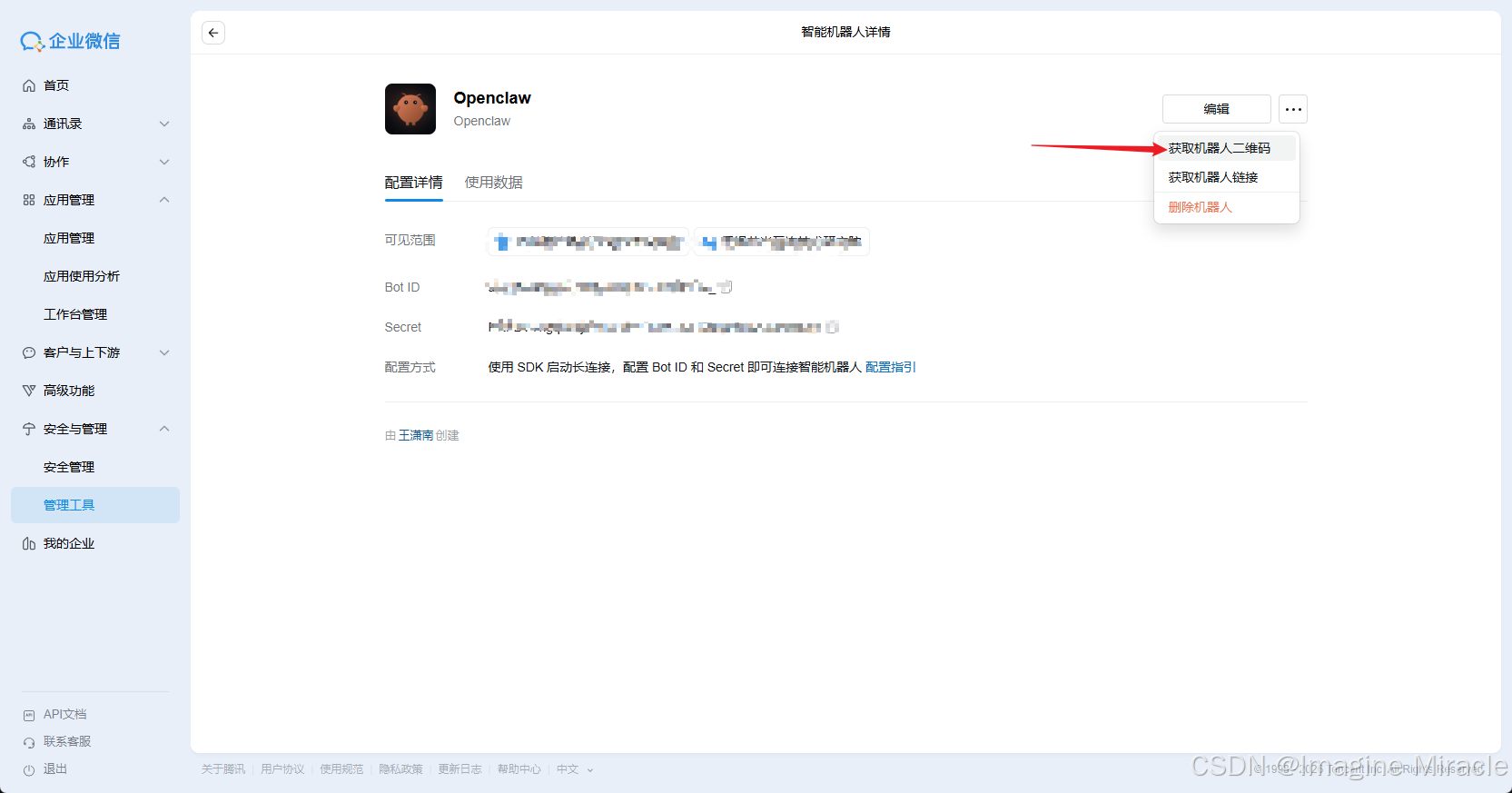The image size is (1512, 793).
Task: Collapse the 安全与管理 section chevron
Action: click(164, 429)
